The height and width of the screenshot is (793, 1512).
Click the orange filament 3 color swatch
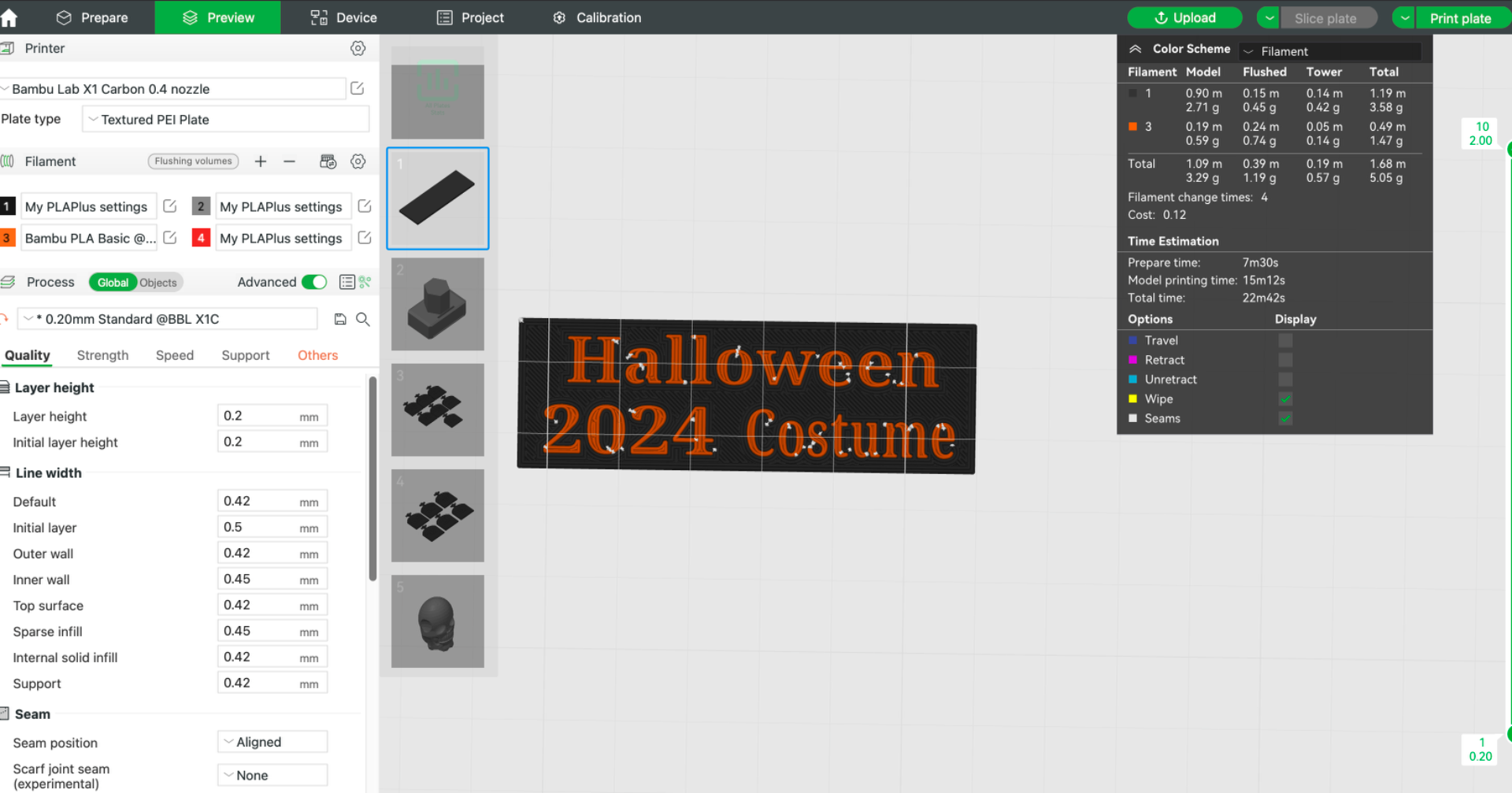click(x=7, y=238)
